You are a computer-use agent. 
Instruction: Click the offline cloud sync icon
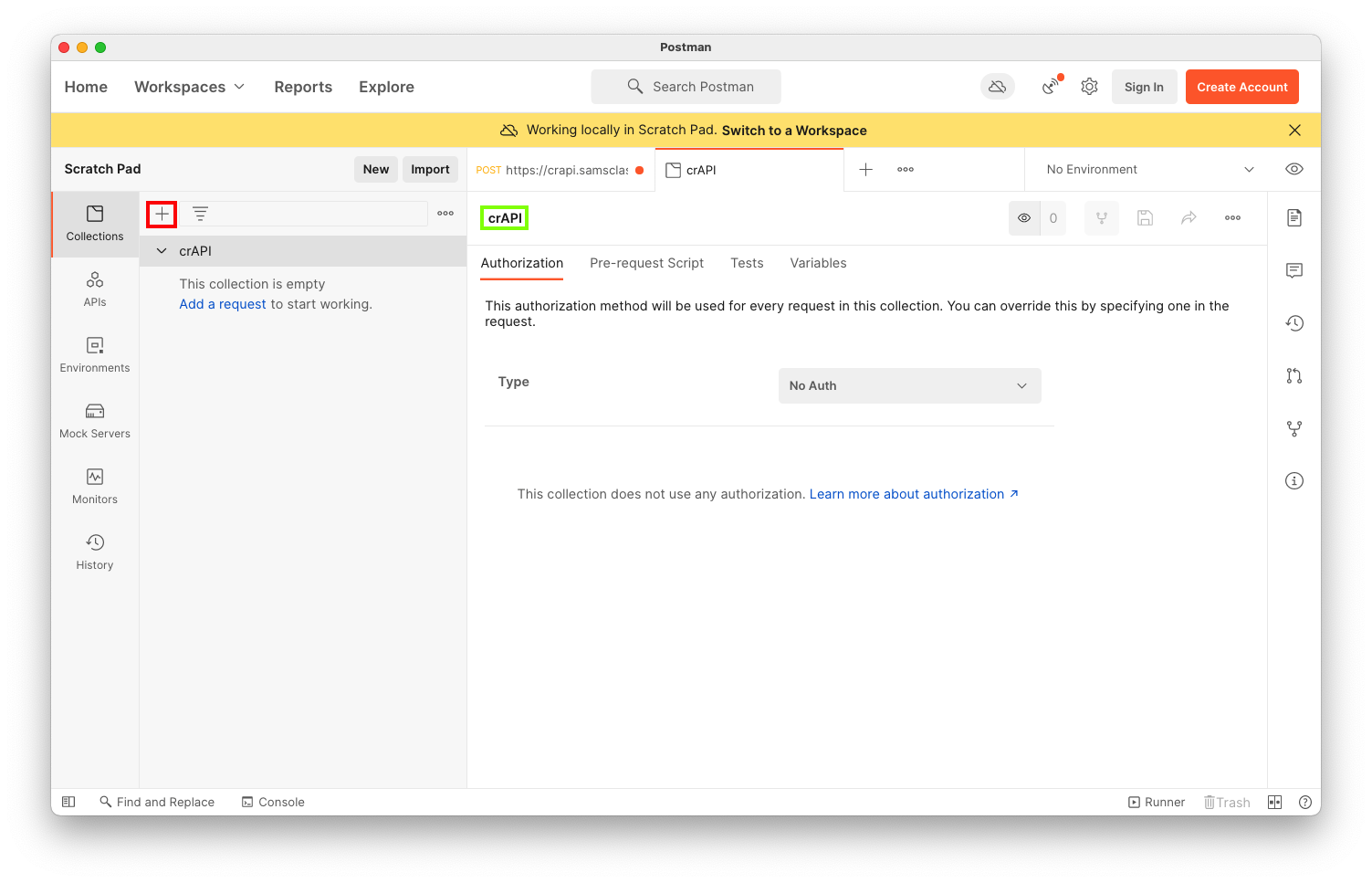tap(998, 87)
